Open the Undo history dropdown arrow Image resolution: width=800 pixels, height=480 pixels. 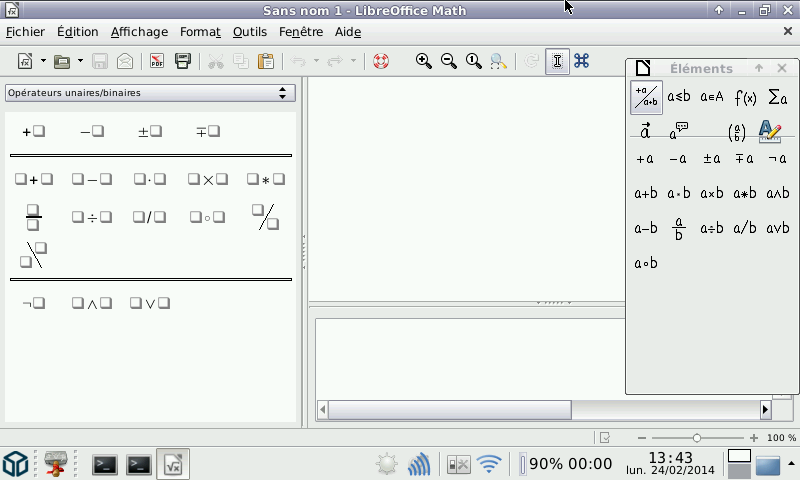(x=316, y=61)
